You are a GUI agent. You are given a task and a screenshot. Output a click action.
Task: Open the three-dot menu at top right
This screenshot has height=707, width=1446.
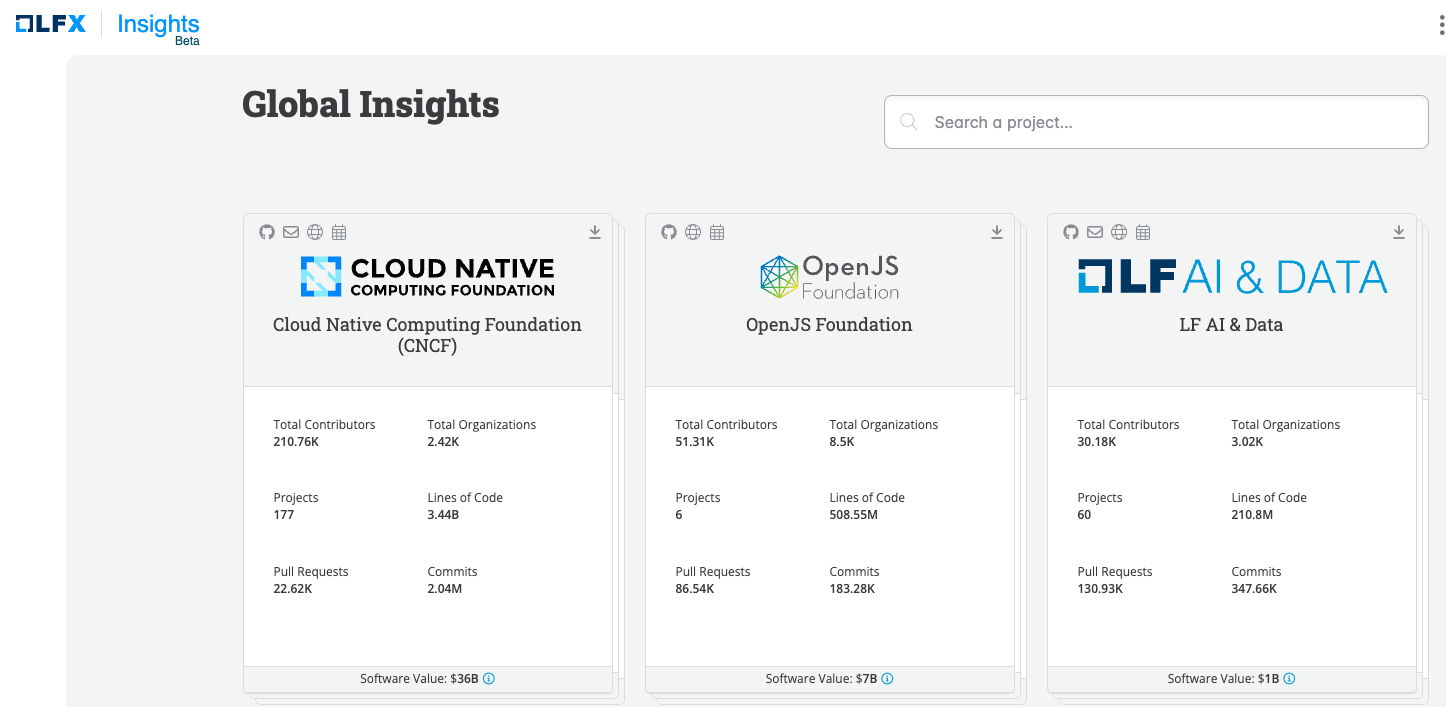1441,26
